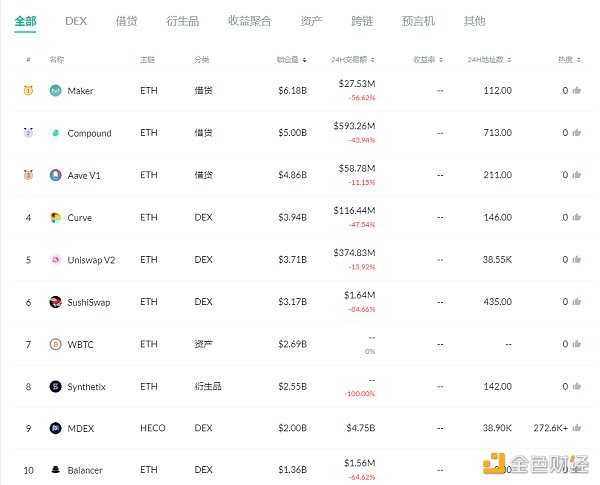Toggle the thumbs-up like for MDEX
600x485 pixels.
577,428
